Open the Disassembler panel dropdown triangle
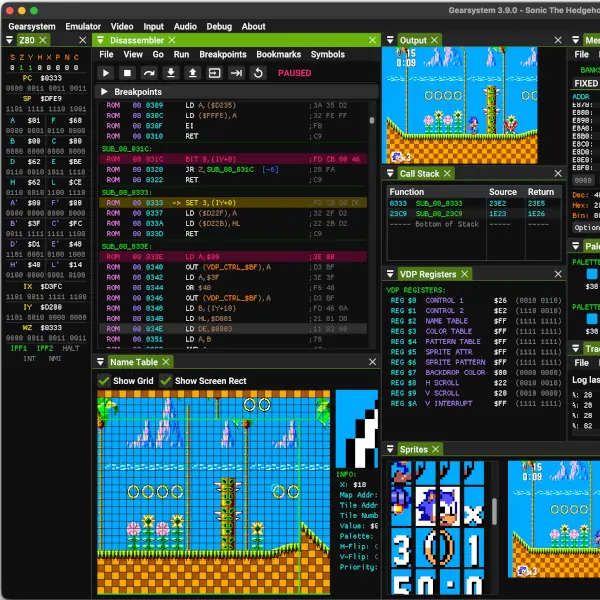Screen dimensions: 600x600 coord(100,40)
